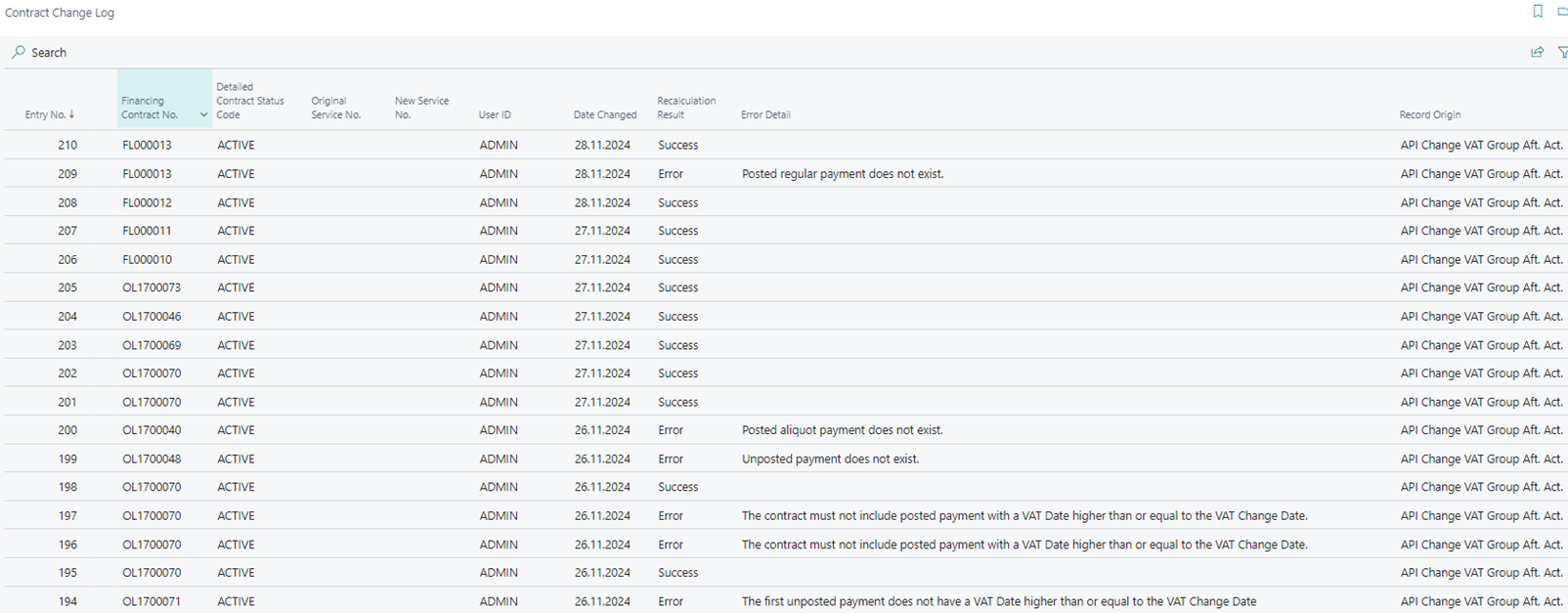Select the entry 194 row number
The image size is (1568, 613).
67,601
